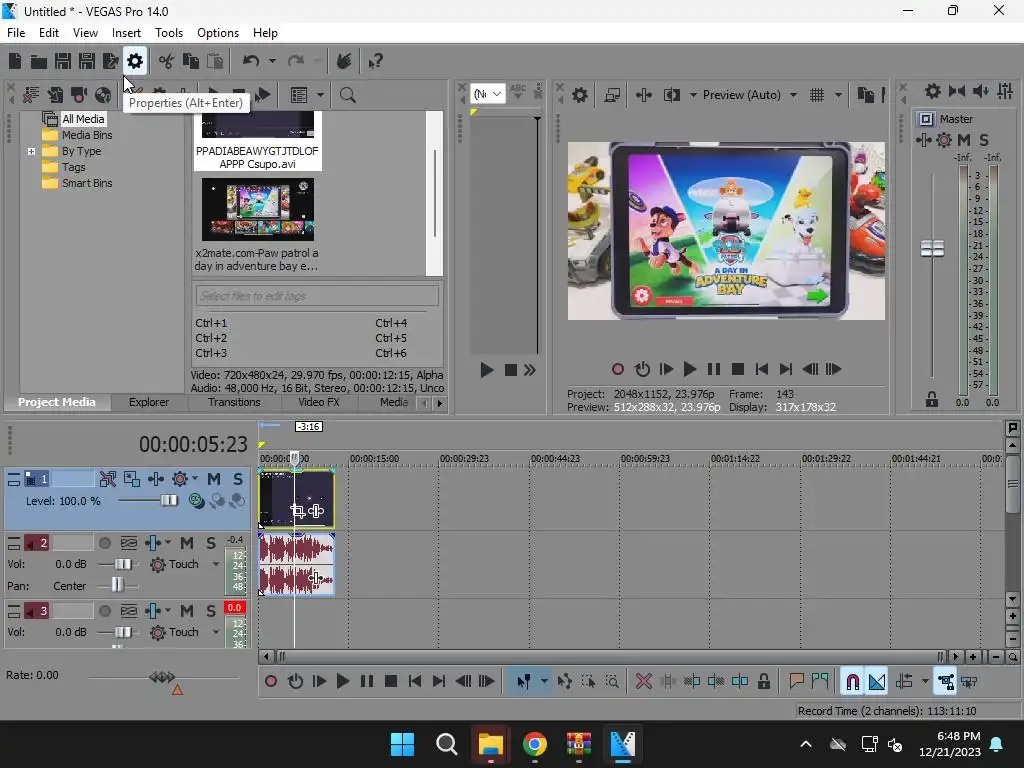1024x768 pixels.
Task: Open the Tools menu
Action: coord(168,33)
